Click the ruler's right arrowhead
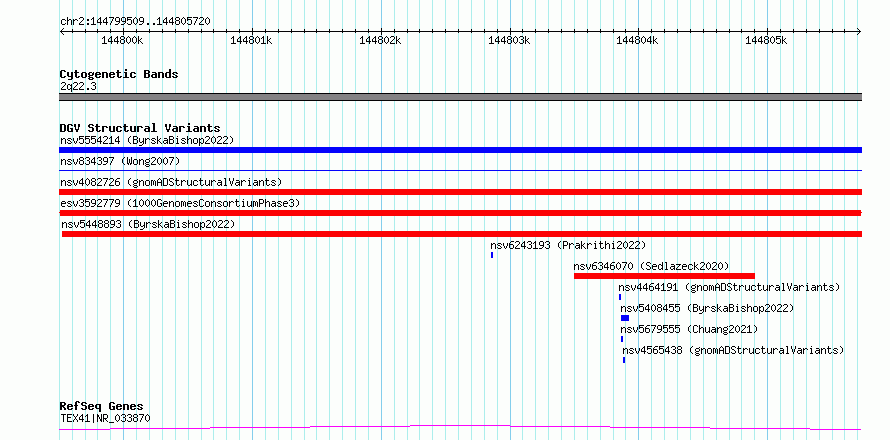Image resolution: width=890 pixels, height=440 pixels. coord(859,31)
